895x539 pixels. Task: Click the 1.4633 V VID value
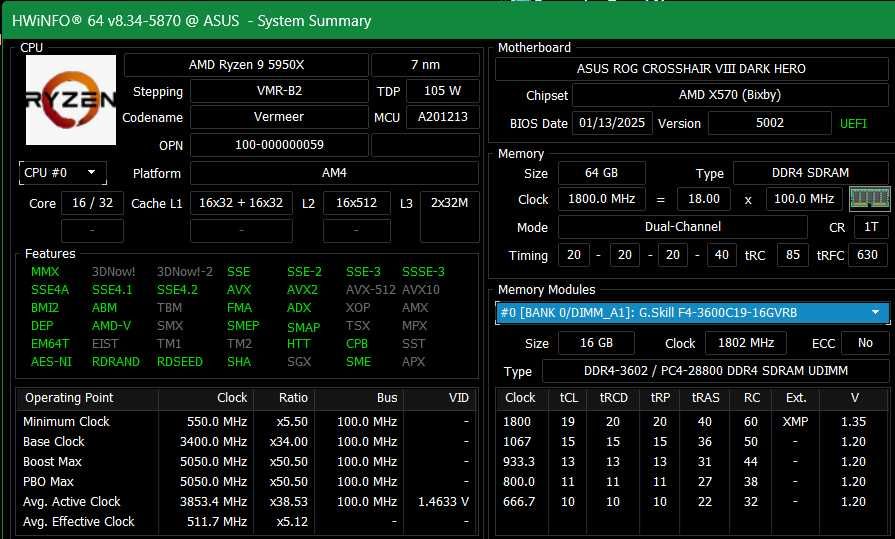(x=444, y=502)
